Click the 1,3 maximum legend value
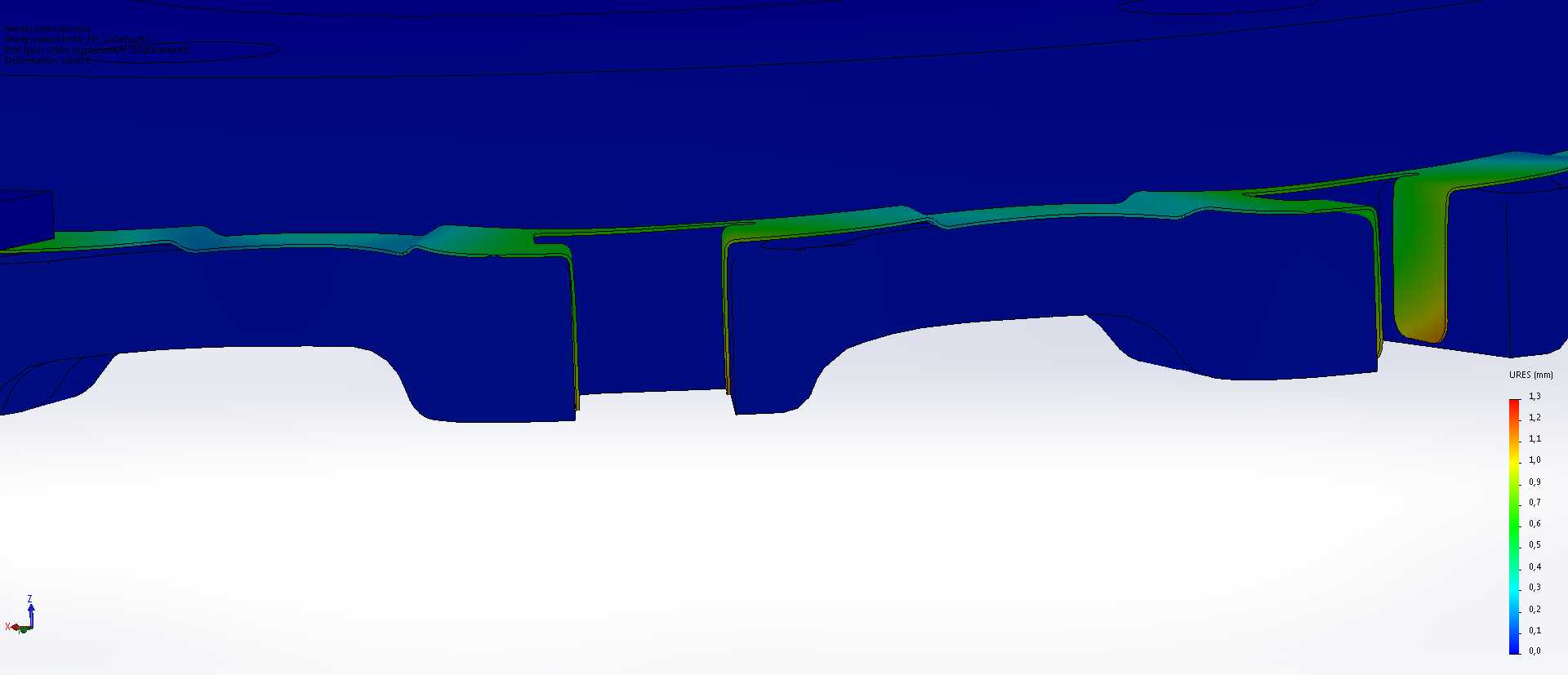The image size is (1568, 675). tap(1535, 397)
